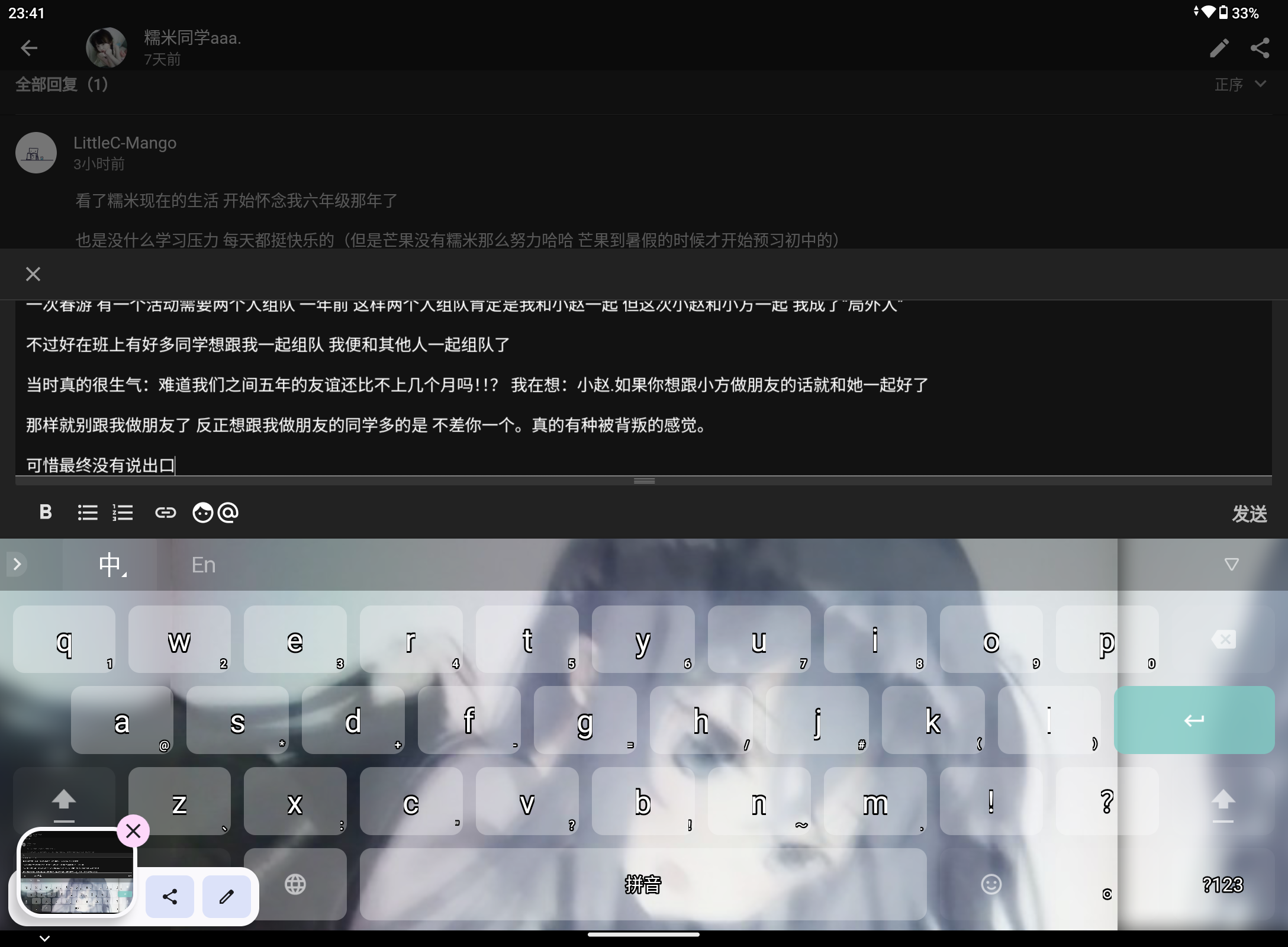This screenshot has width=1288, height=947.
Task: Grab the editor resize handle
Action: tap(644, 481)
